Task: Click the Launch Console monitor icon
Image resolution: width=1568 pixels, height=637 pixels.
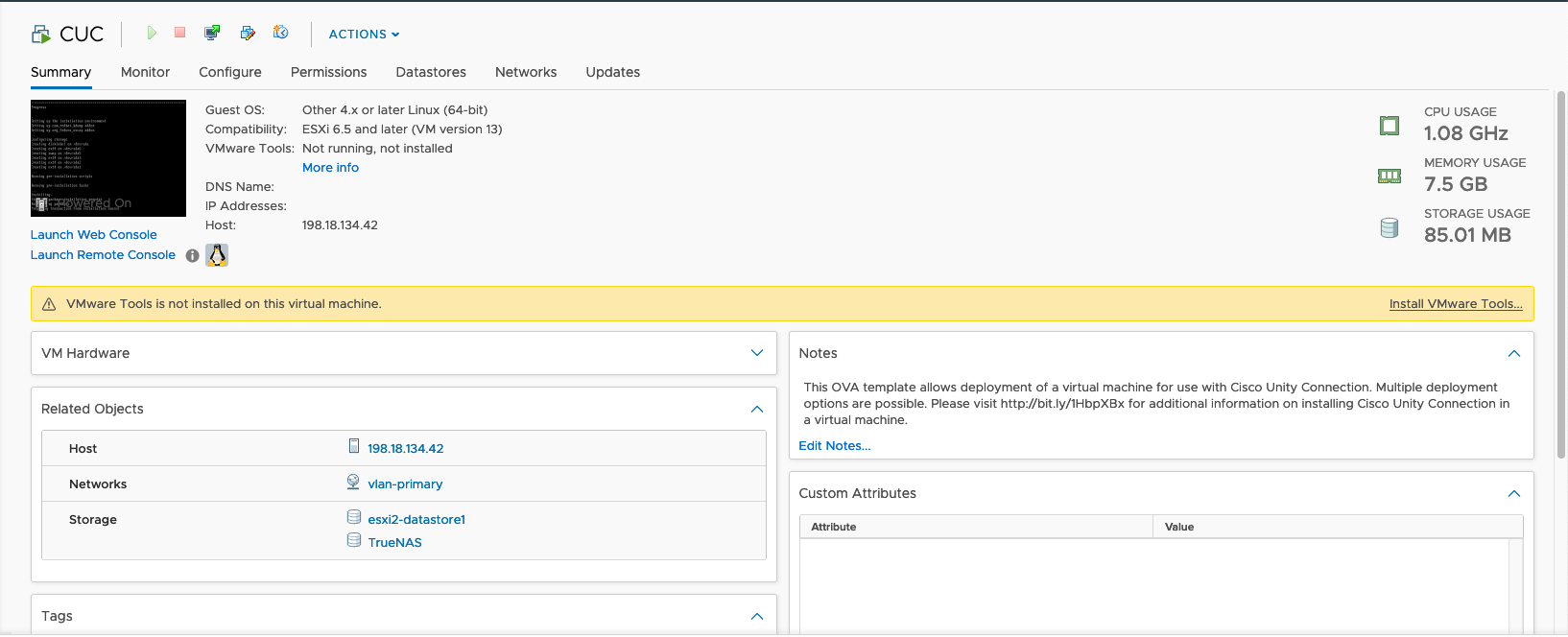Action: pyautogui.click(x=212, y=33)
